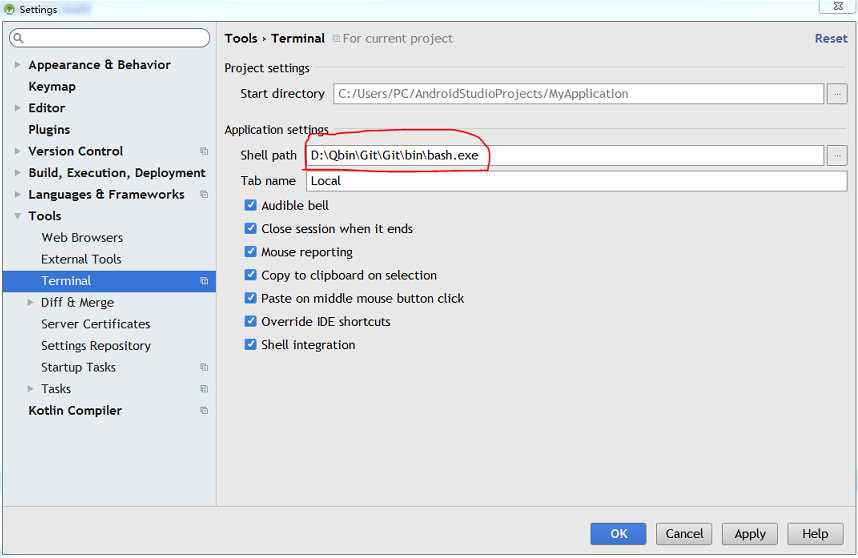Select Web Browsers under Tools
The height and width of the screenshot is (558, 858).
(82, 237)
